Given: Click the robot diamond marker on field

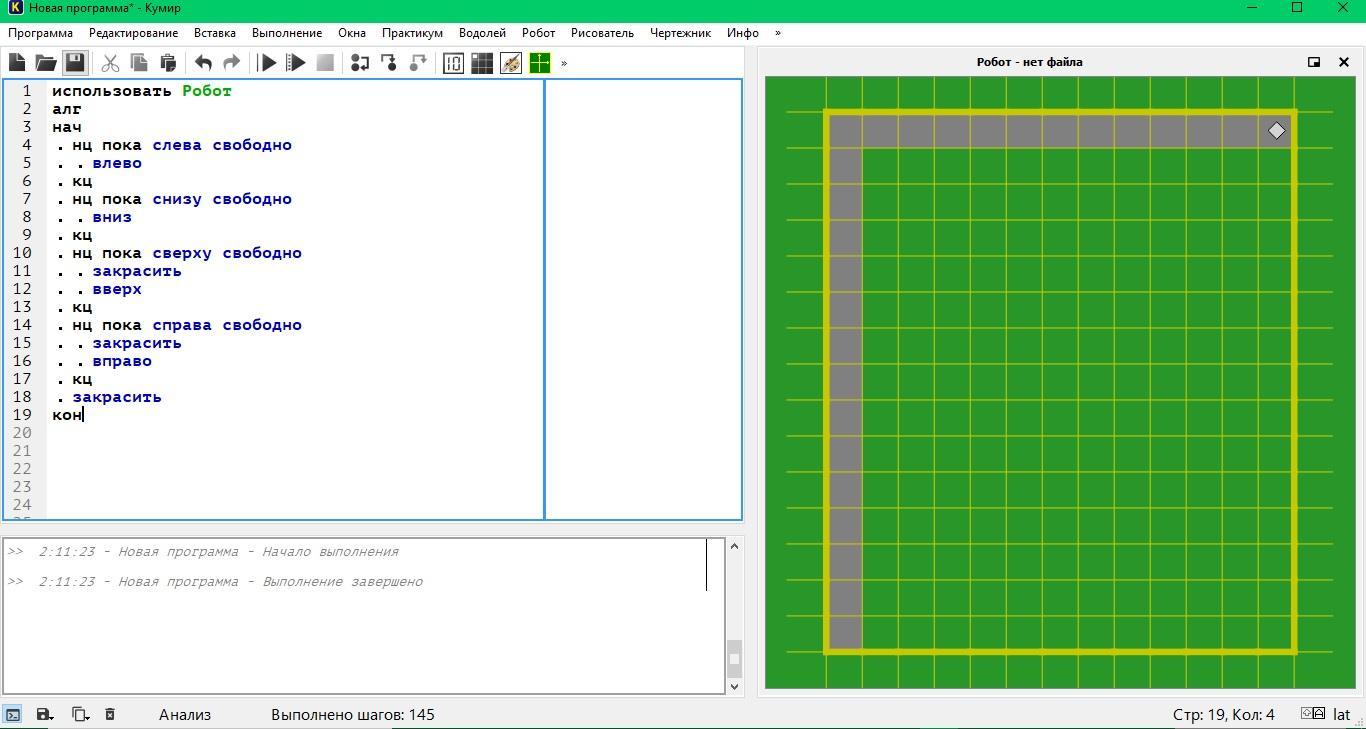Looking at the screenshot, I should click(x=1276, y=130).
